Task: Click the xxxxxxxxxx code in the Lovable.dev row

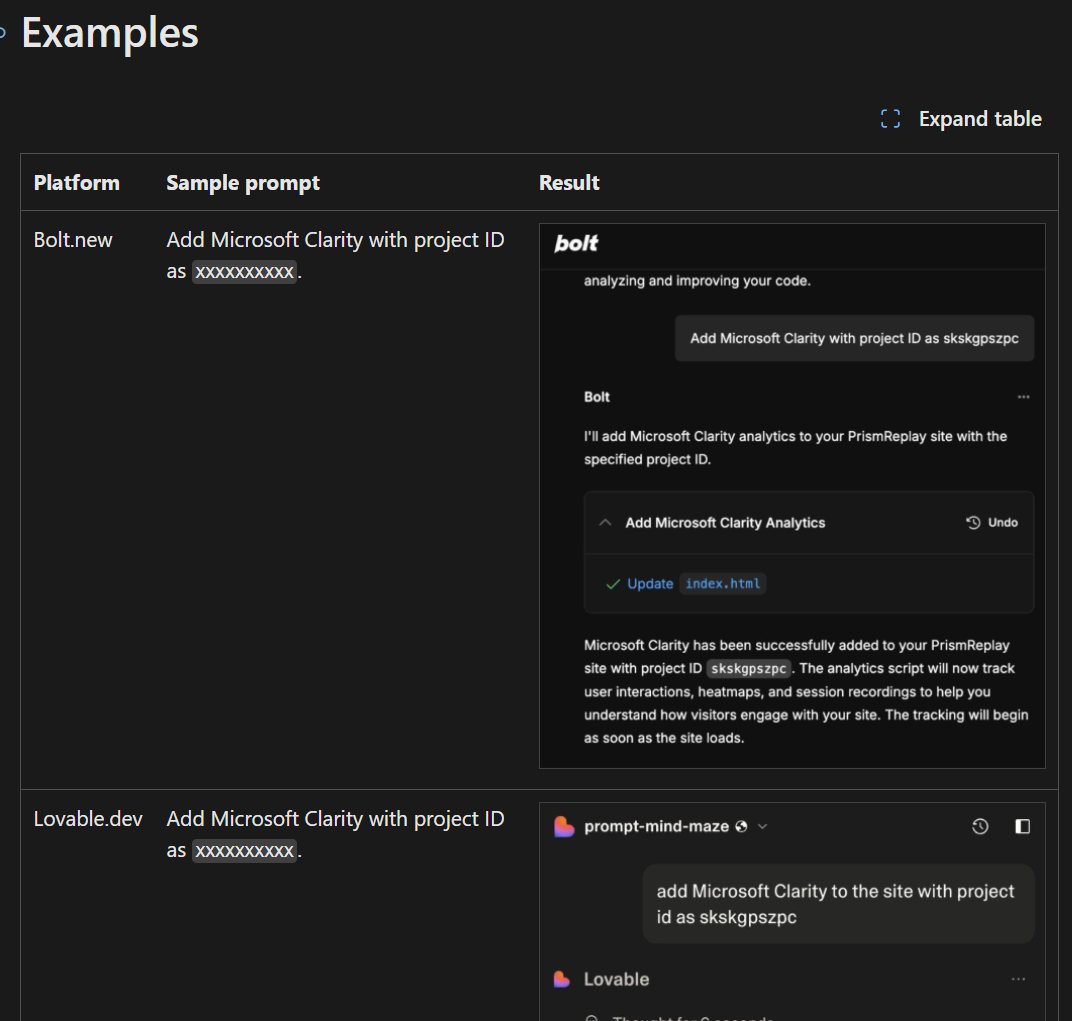Action: click(244, 851)
